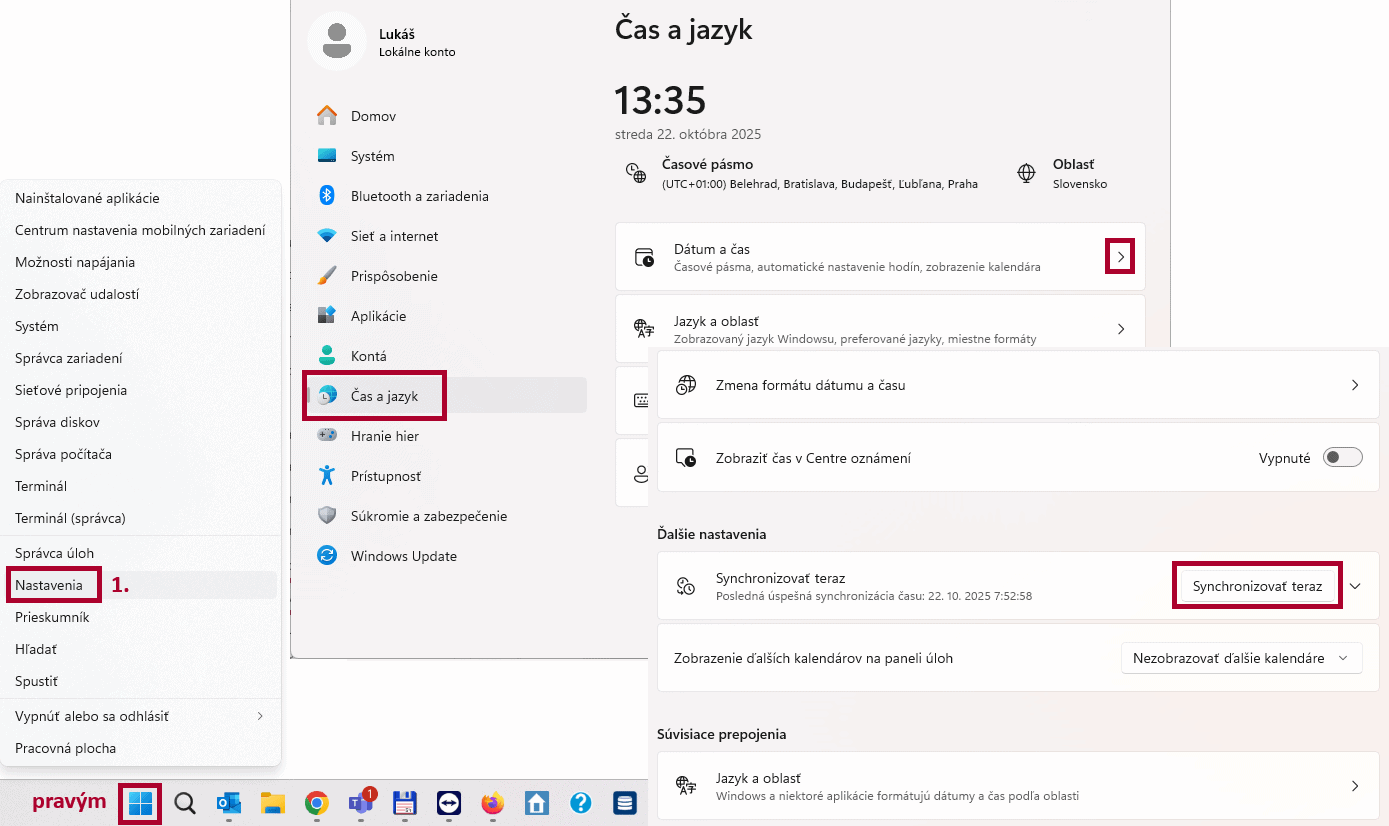
Task: Launch Google Chrome from the taskbar
Action: 317,803
